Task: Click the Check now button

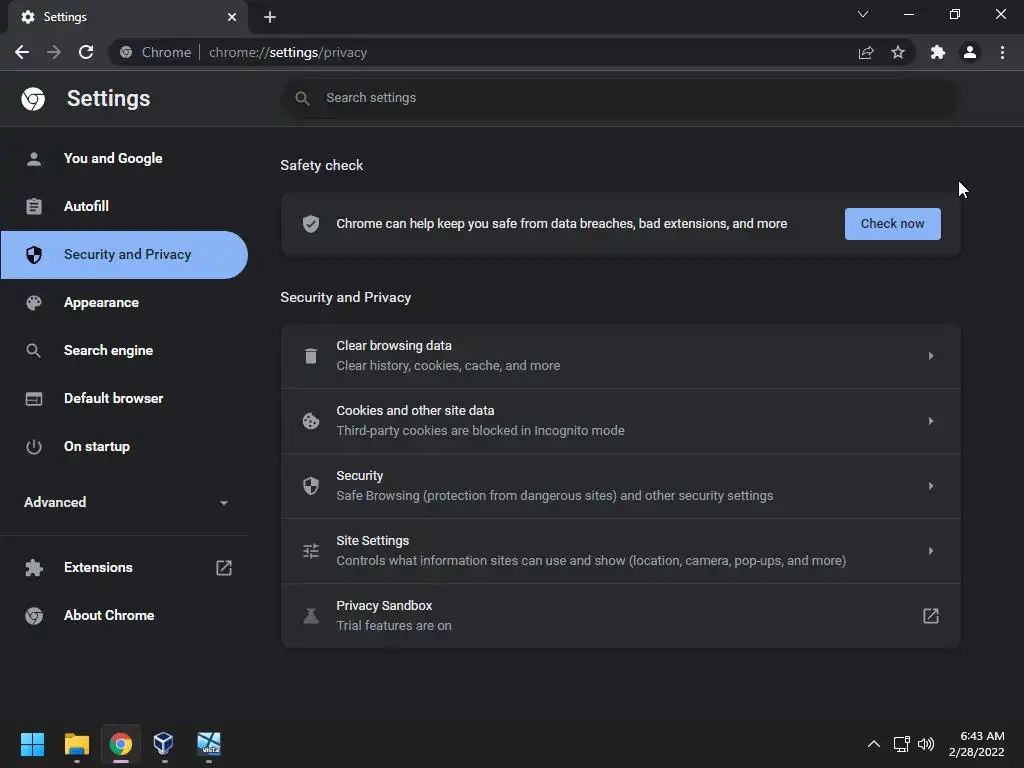Action: tap(892, 224)
